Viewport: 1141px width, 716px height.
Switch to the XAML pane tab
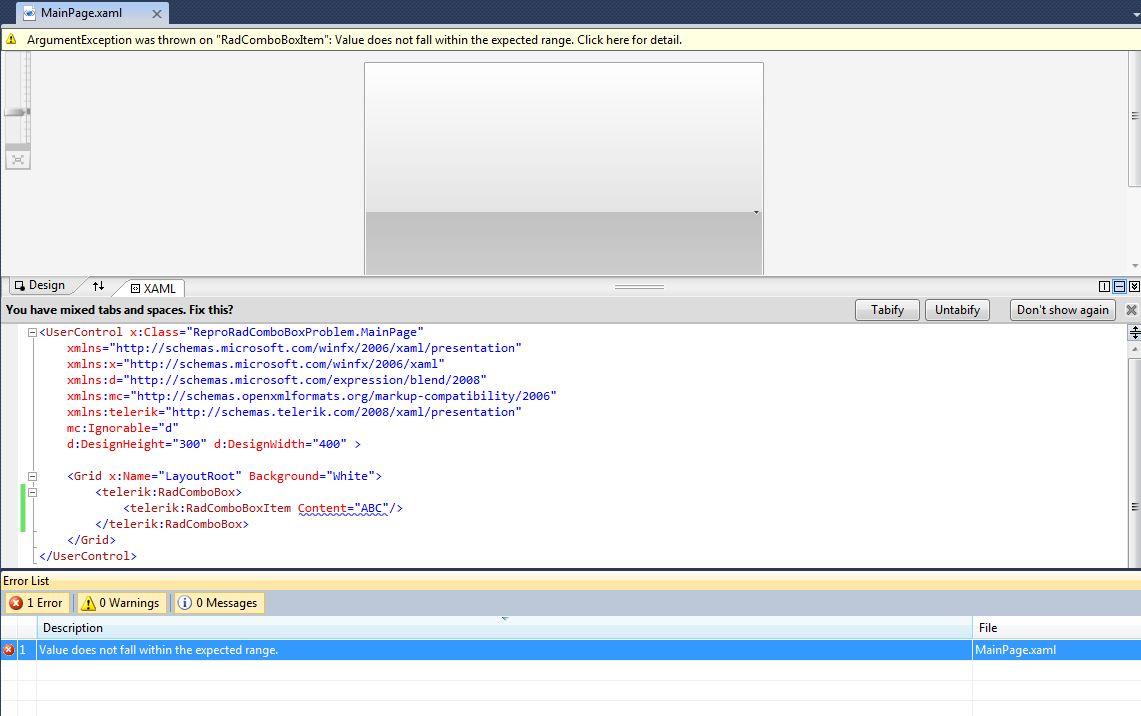tap(153, 288)
